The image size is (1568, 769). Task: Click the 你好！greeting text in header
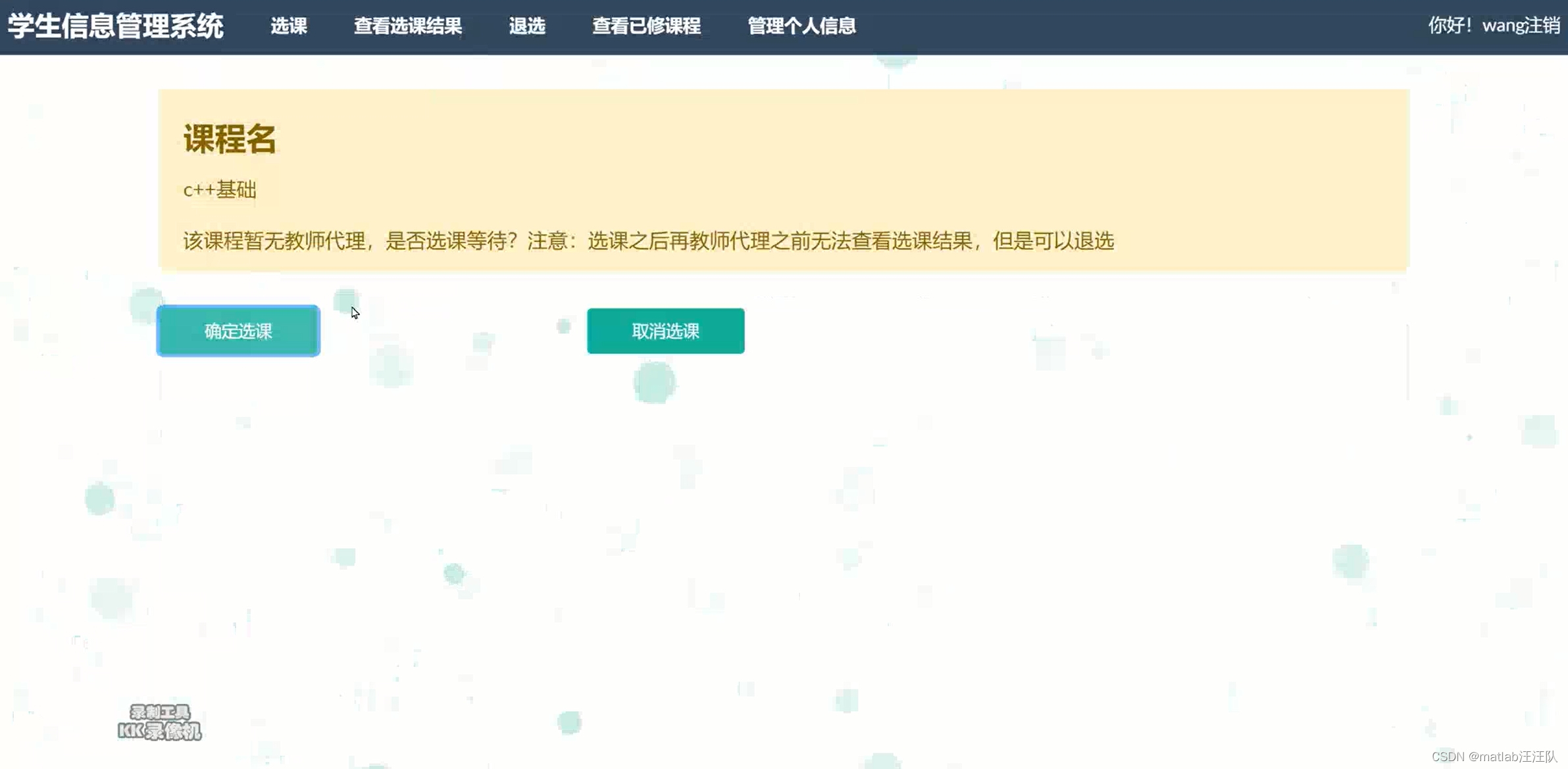1450,26
